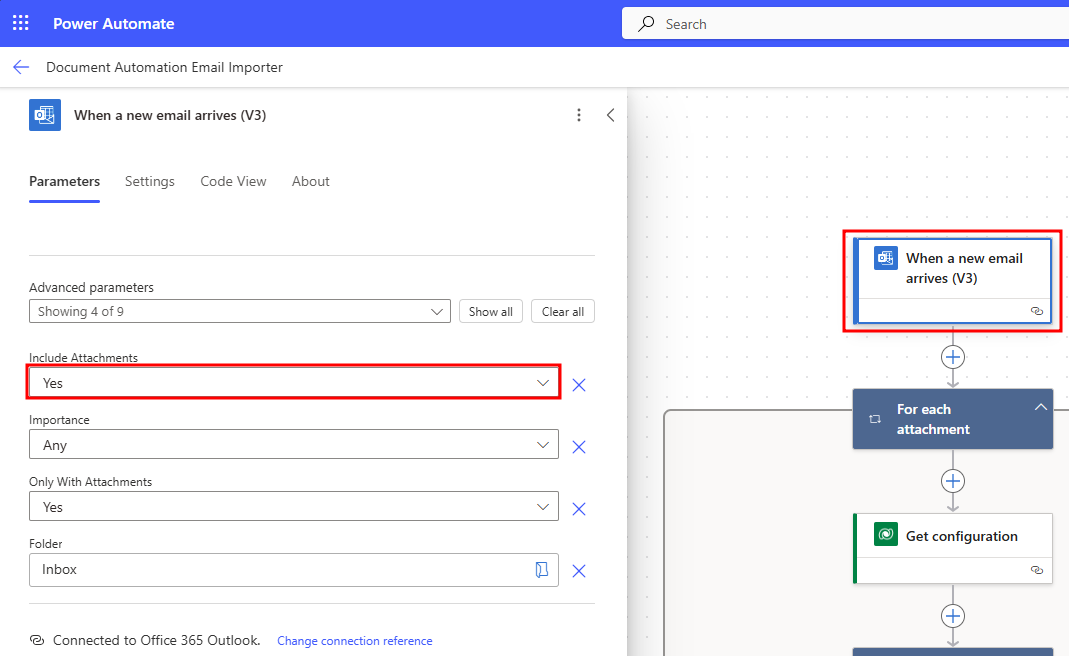Switch to the Settings tab
The image size is (1069, 656).
(x=149, y=181)
